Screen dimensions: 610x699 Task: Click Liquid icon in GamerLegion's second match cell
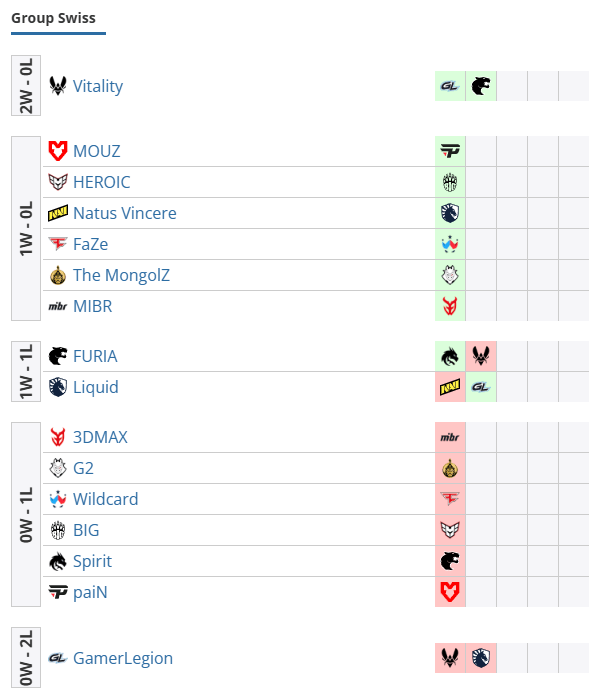[481, 658]
